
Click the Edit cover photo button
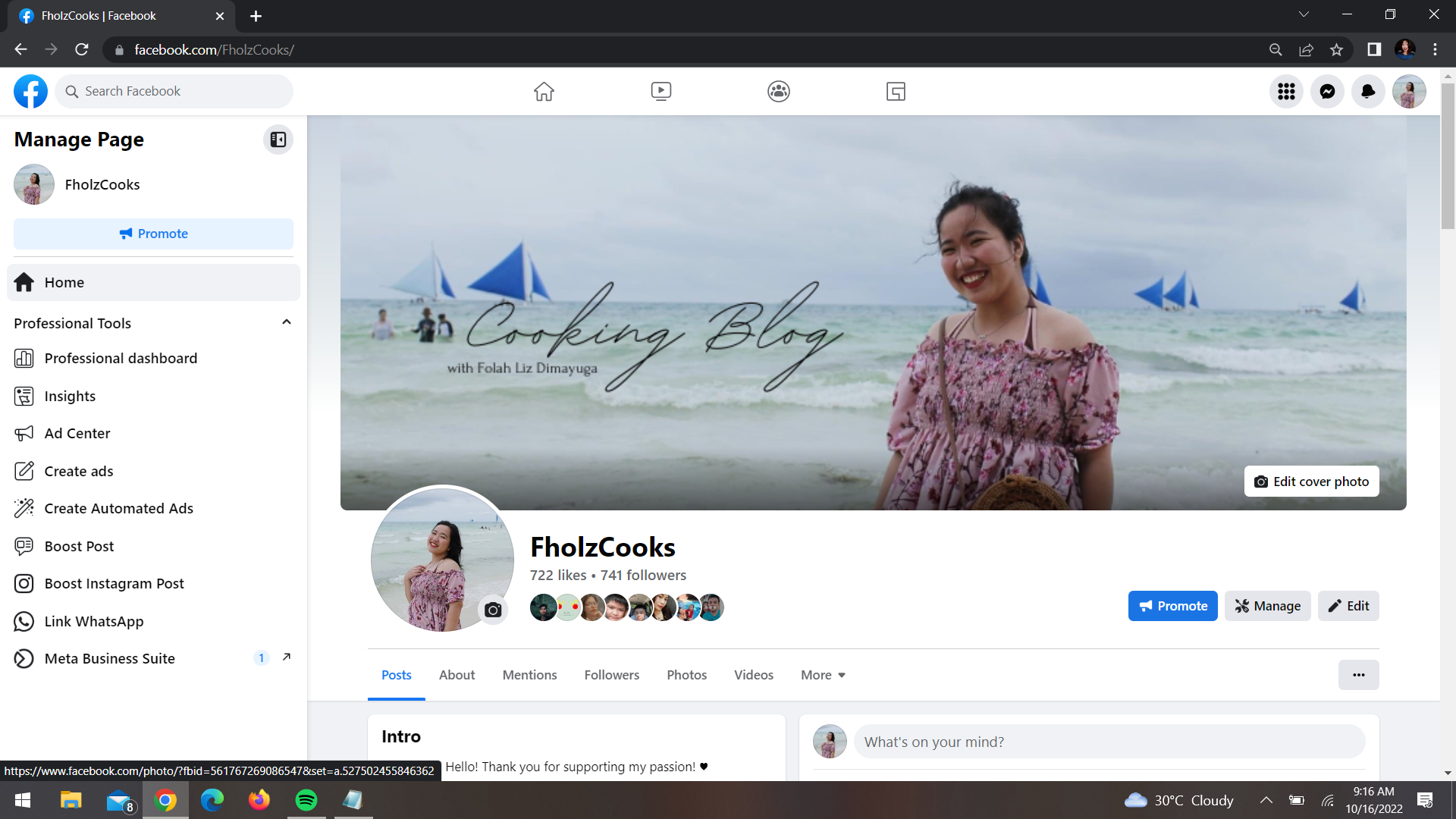coord(1311,482)
